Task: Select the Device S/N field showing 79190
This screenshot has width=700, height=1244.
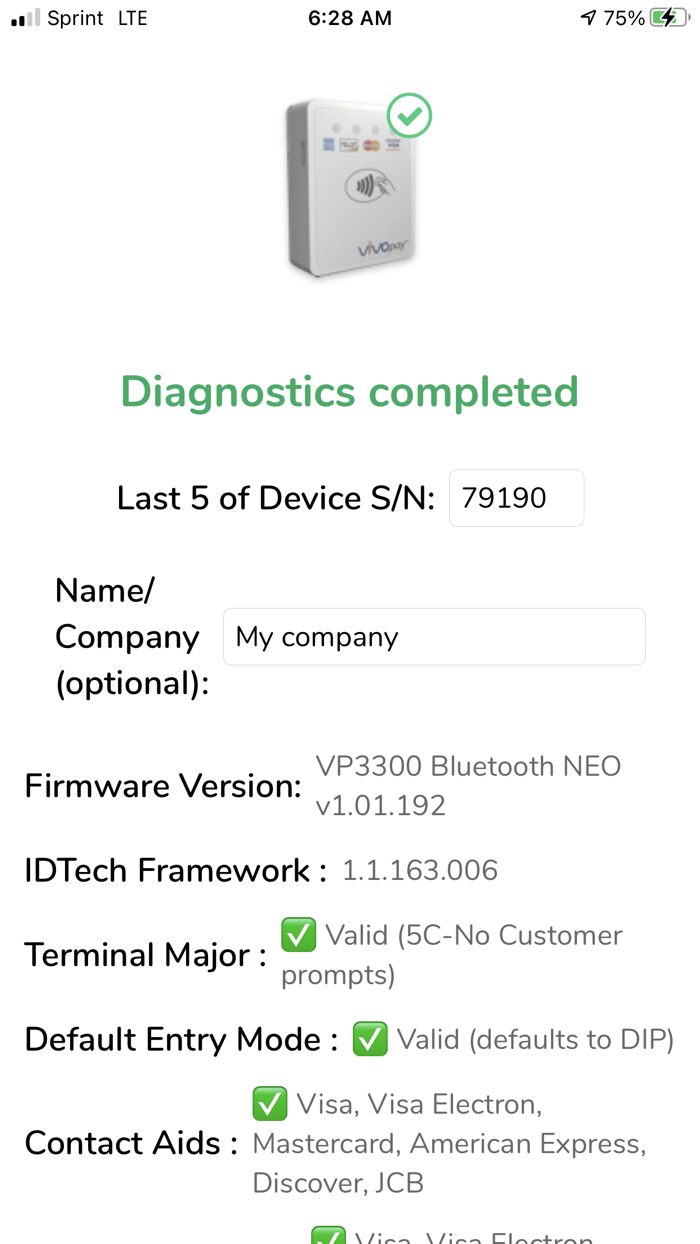Action: coord(516,497)
